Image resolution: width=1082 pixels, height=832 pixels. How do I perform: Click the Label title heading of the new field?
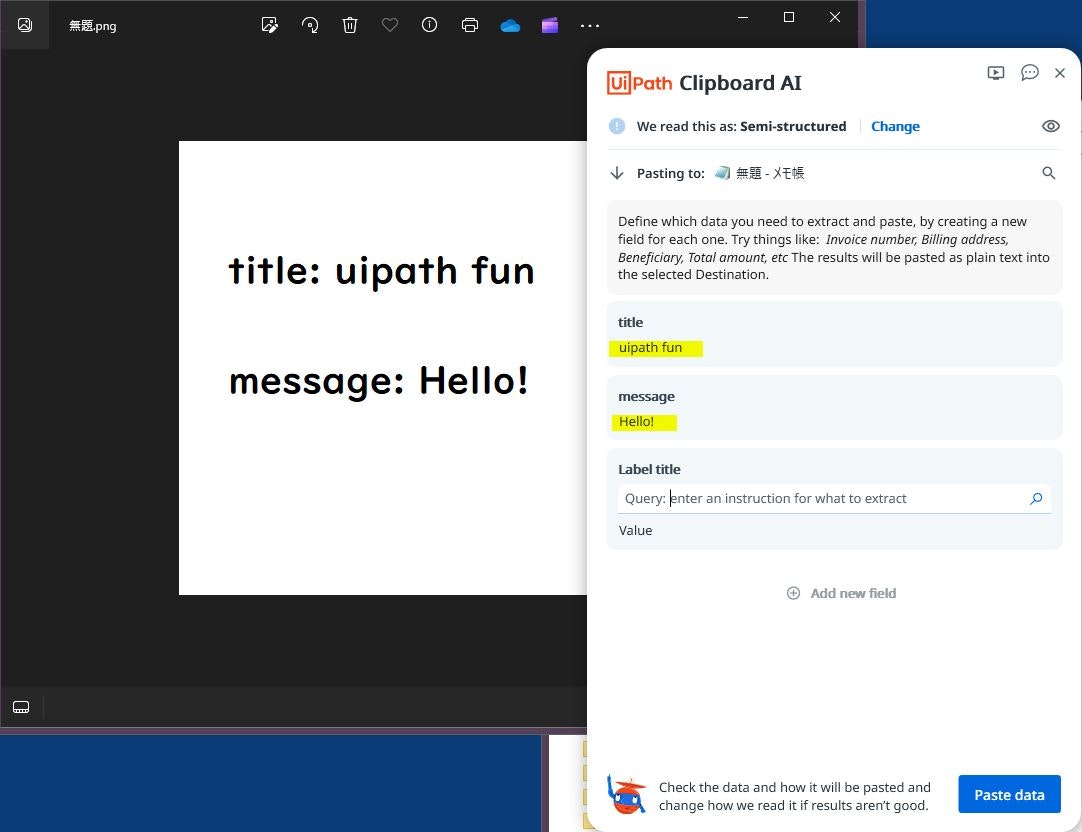click(649, 469)
